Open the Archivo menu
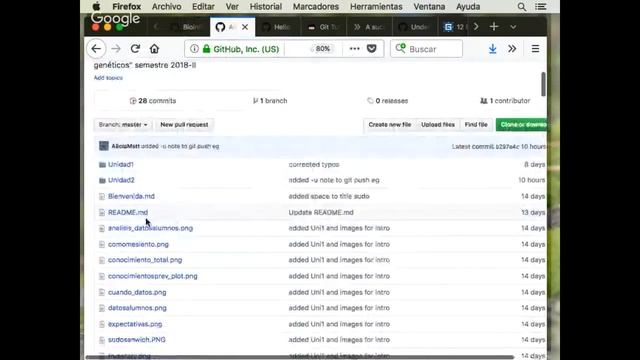The image size is (640, 360). (x=167, y=7)
